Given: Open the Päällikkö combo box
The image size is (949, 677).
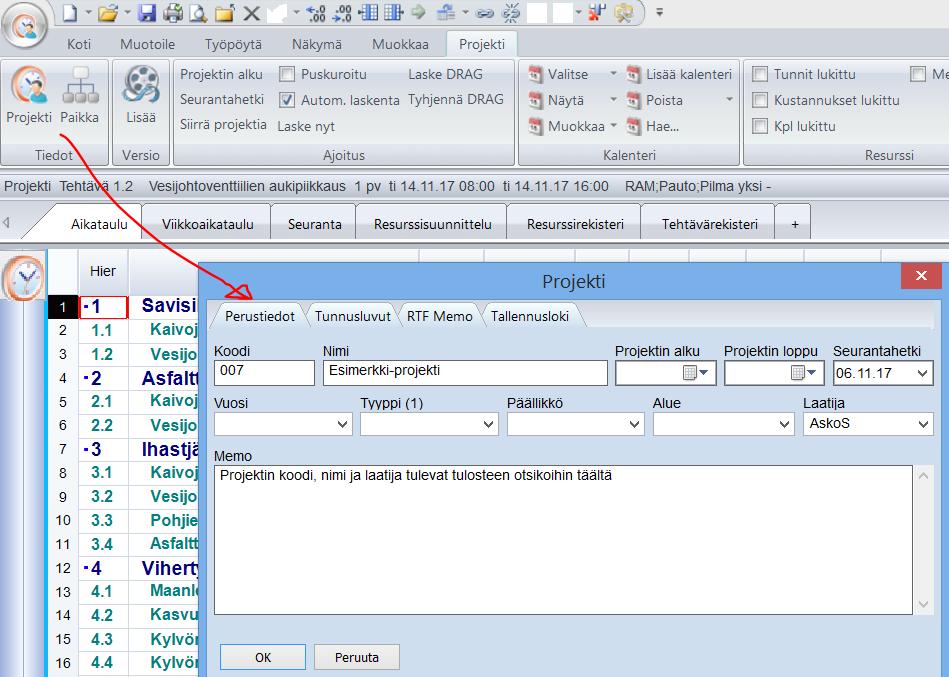Looking at the screenshot, I should tap(575, 424).
